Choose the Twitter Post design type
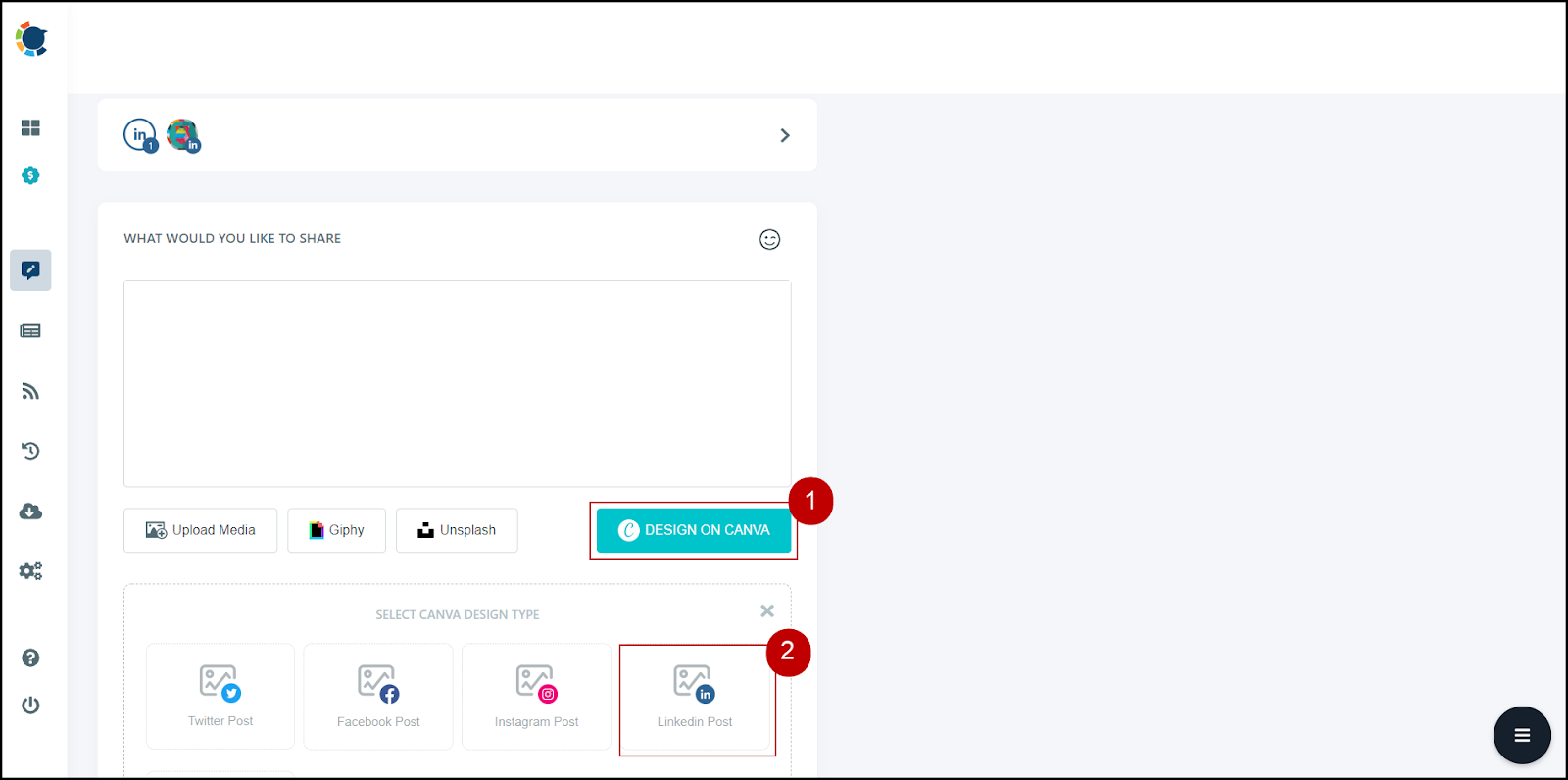1568x780 pixels. [x=220, y=697]
